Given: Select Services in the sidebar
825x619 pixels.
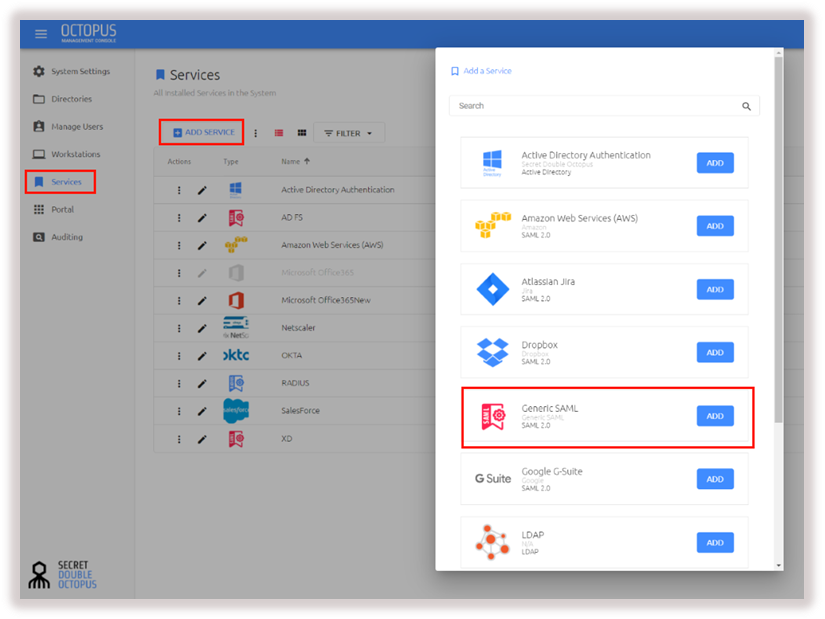Looking at the screenshot, I should coord(60,182).
